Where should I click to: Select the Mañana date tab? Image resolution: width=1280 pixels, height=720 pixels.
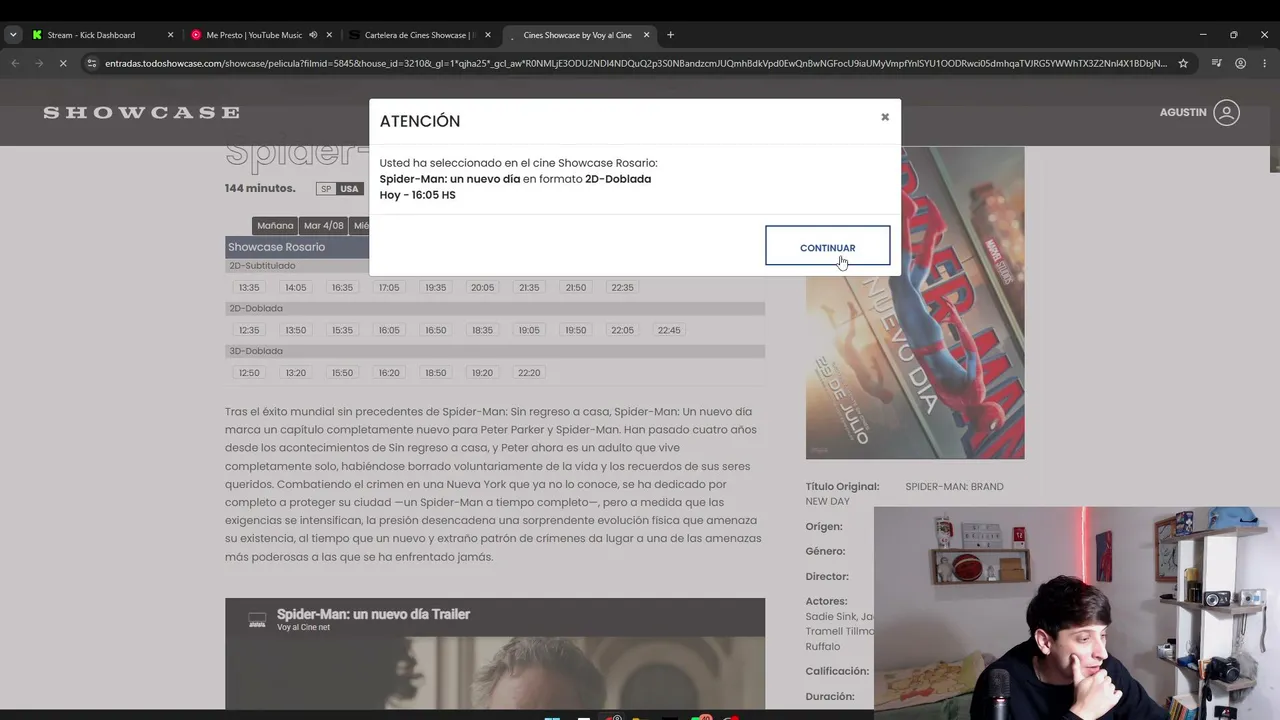tap(275, 226)
